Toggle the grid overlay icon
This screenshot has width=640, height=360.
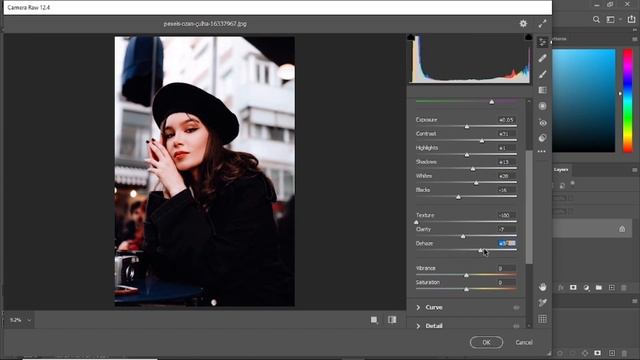click(x=542, y=319)
